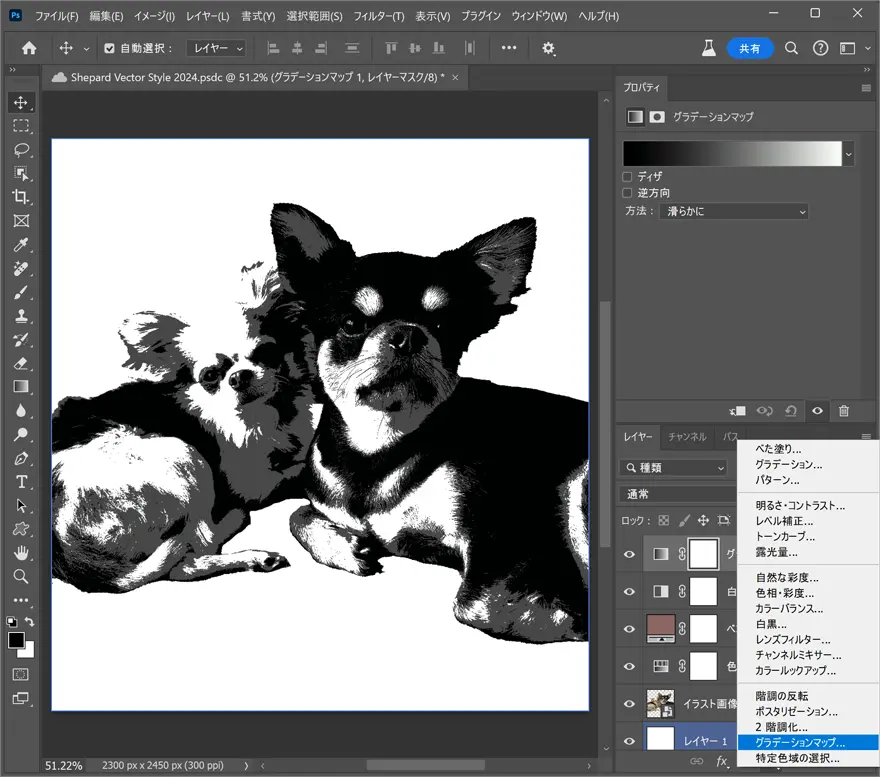The height and width of the screenshot is (777, 880).
Task: Select the Zoom tool
Action: pos(21,576)
